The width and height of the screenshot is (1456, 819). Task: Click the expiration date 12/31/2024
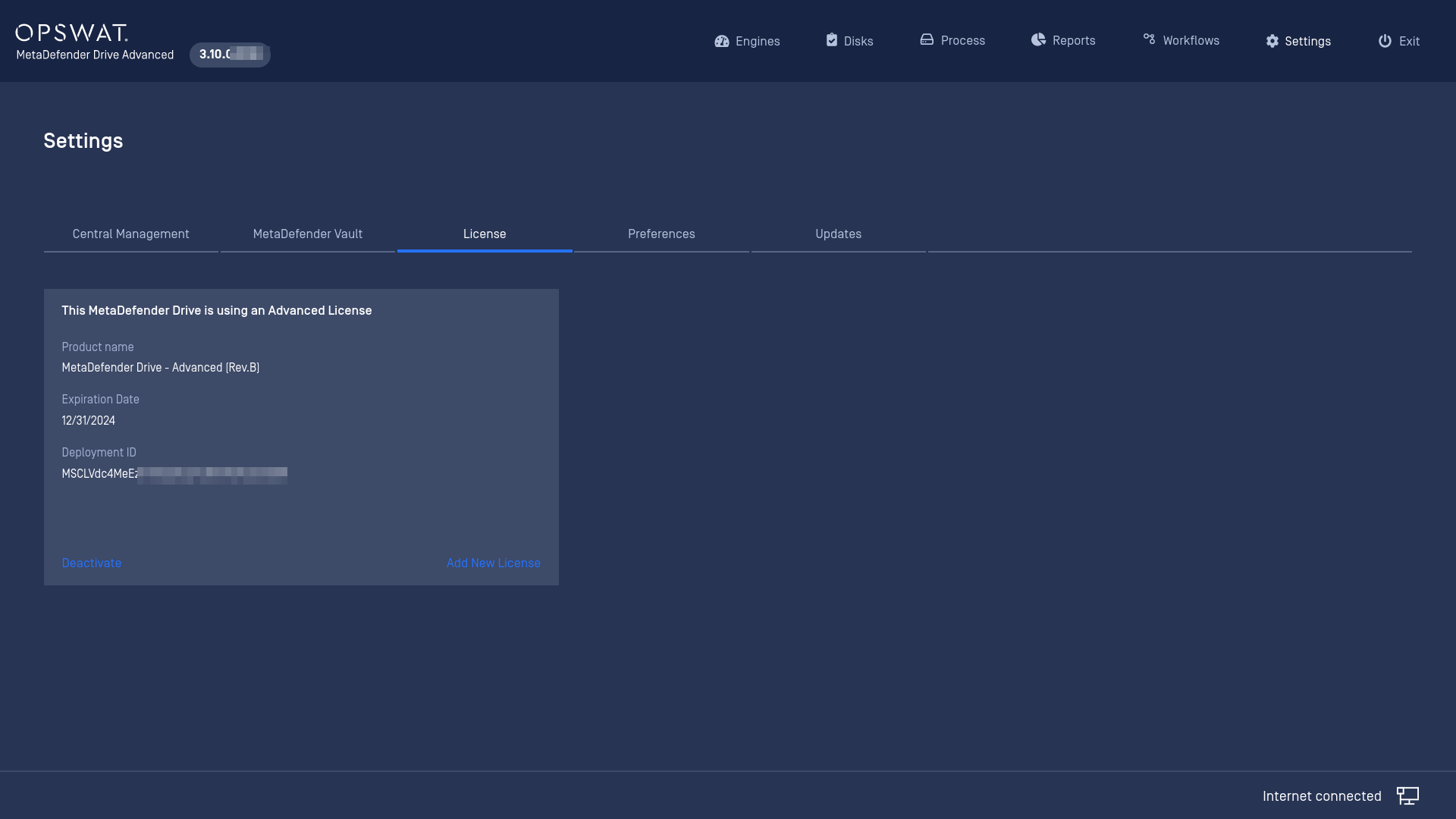coord(88,420)
